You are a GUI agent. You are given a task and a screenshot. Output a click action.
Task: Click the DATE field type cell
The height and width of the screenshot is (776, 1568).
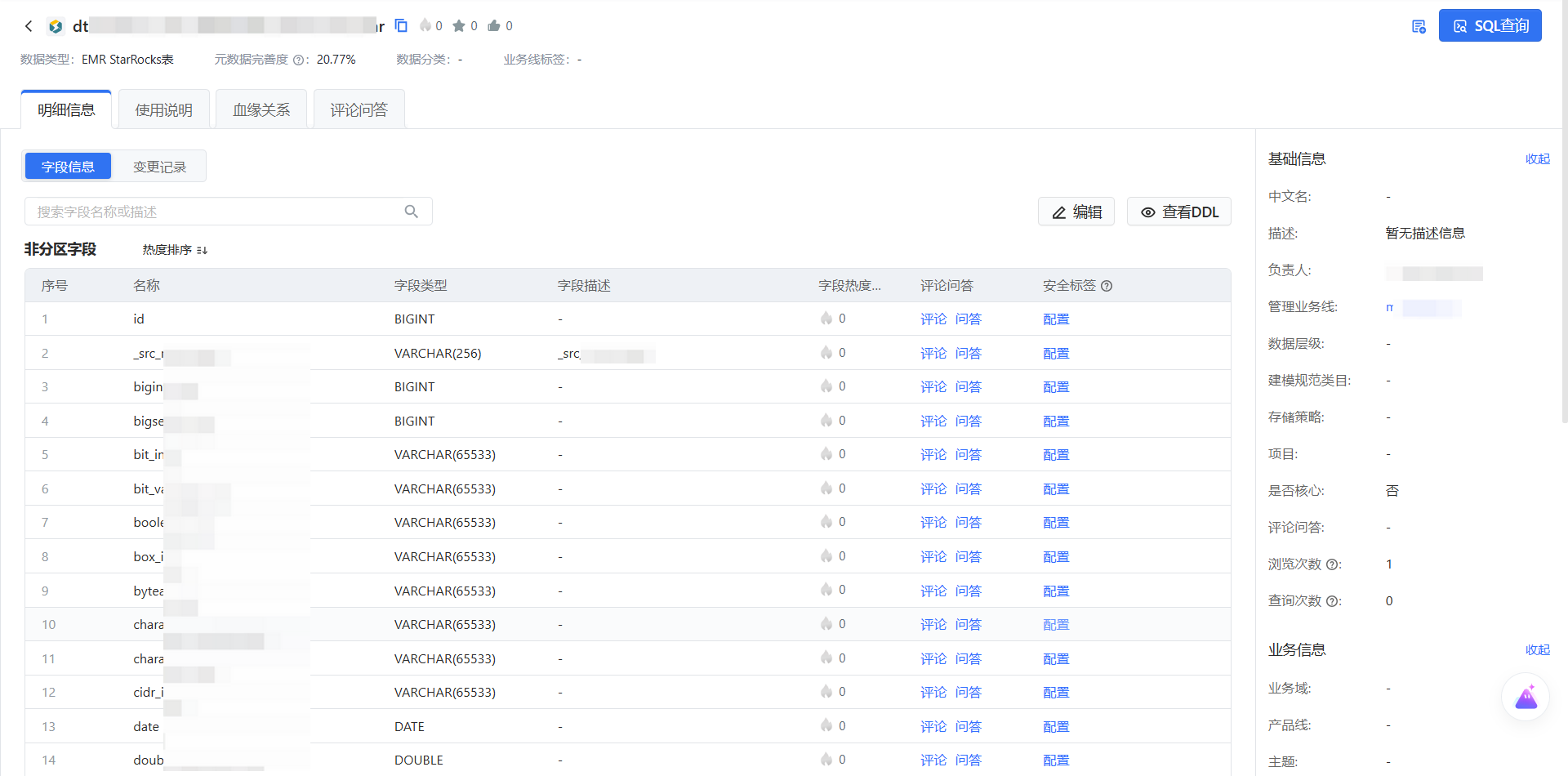coord(409,727)
